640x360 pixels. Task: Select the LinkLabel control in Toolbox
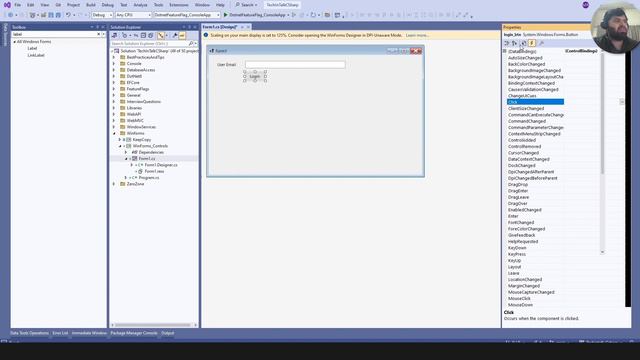point(36,55)
